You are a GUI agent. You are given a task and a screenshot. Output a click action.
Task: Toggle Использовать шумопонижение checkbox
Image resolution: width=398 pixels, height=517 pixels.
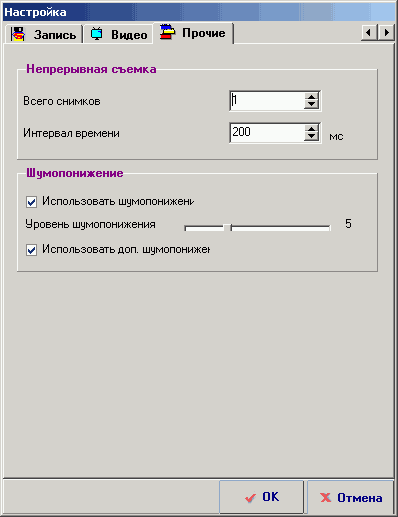(x=31, y=202)
